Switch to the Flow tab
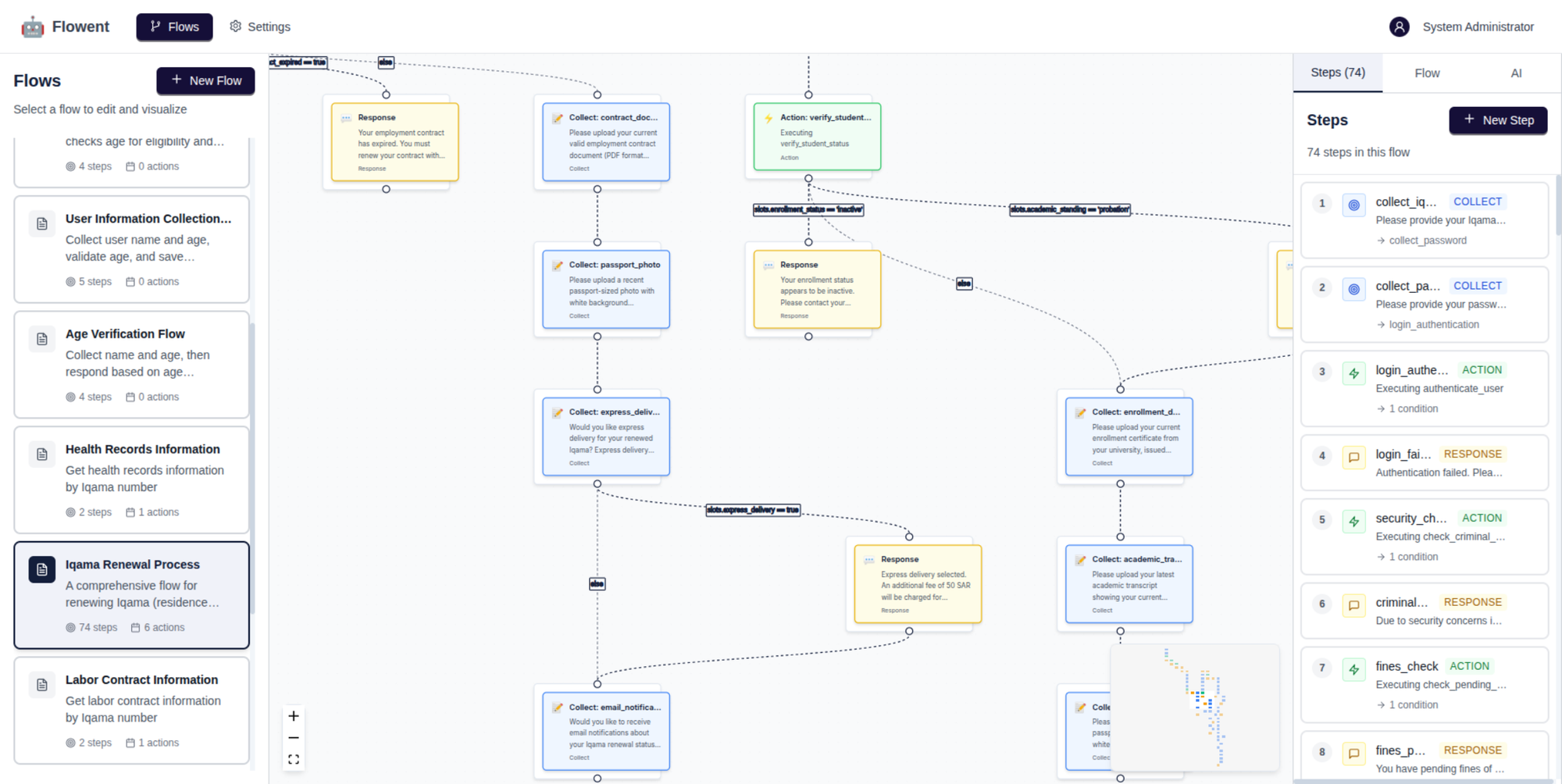The image size is (1562, 784). (1426, 73)
